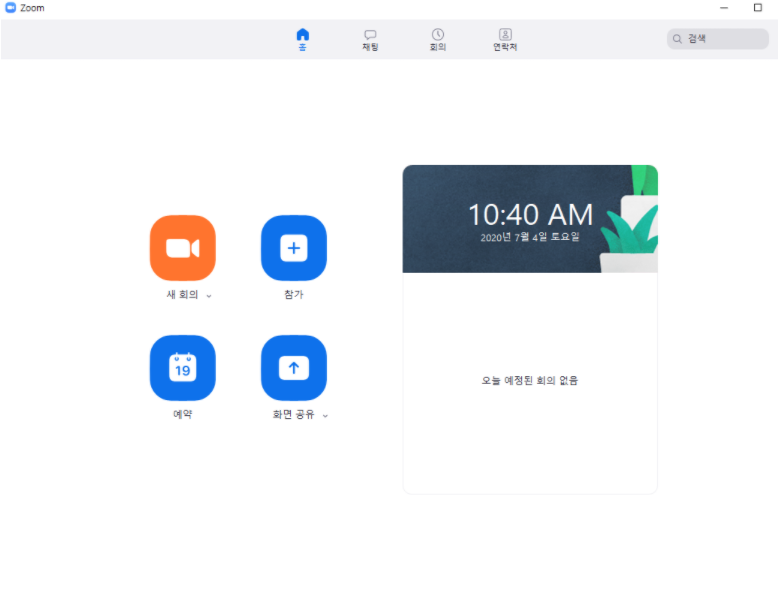Click the '새 회의' label text
Image resolution: width=779 pixels, height=600 pixels.
(182, 295)
